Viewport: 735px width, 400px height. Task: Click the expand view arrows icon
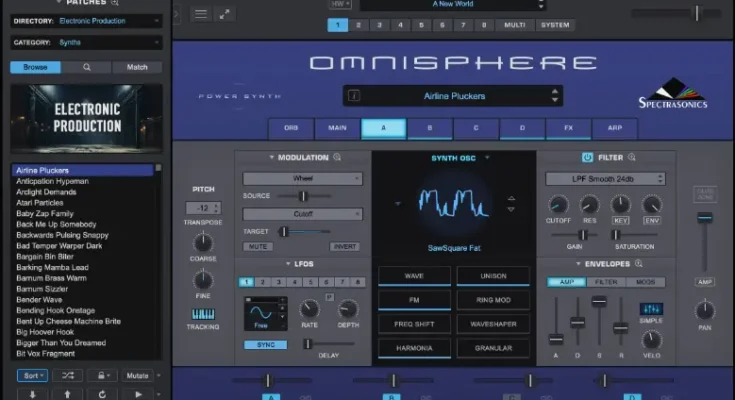[225, 14]
